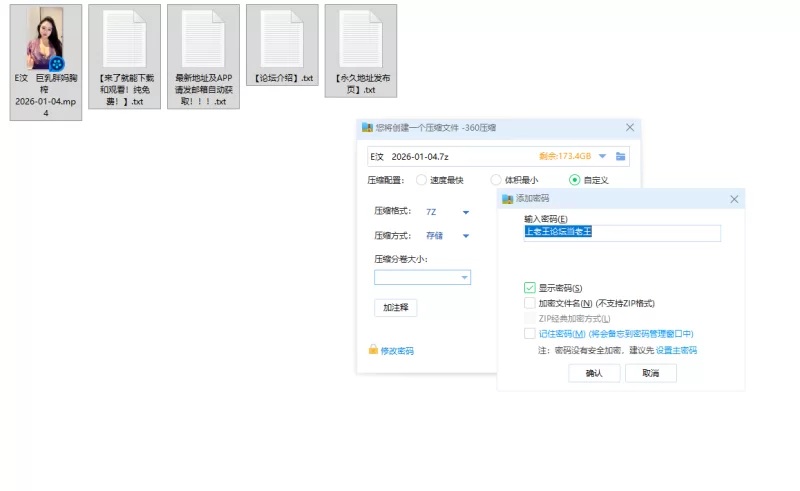Select the 【永久地址发布页】.txt file icon
Viewport: 800px width, 491px height.
(x=361, y=38)
